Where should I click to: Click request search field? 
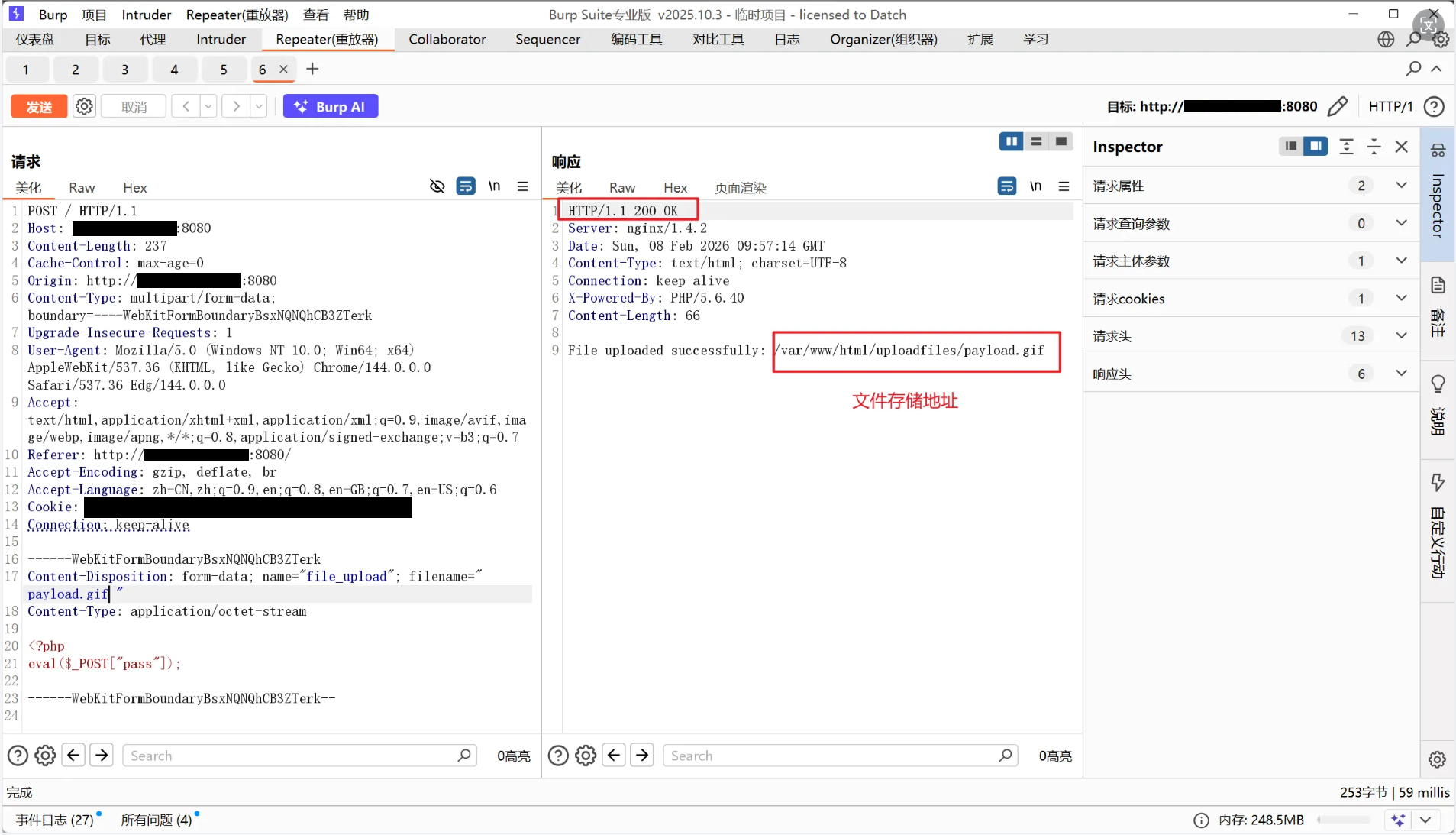[x=299, y=756]
